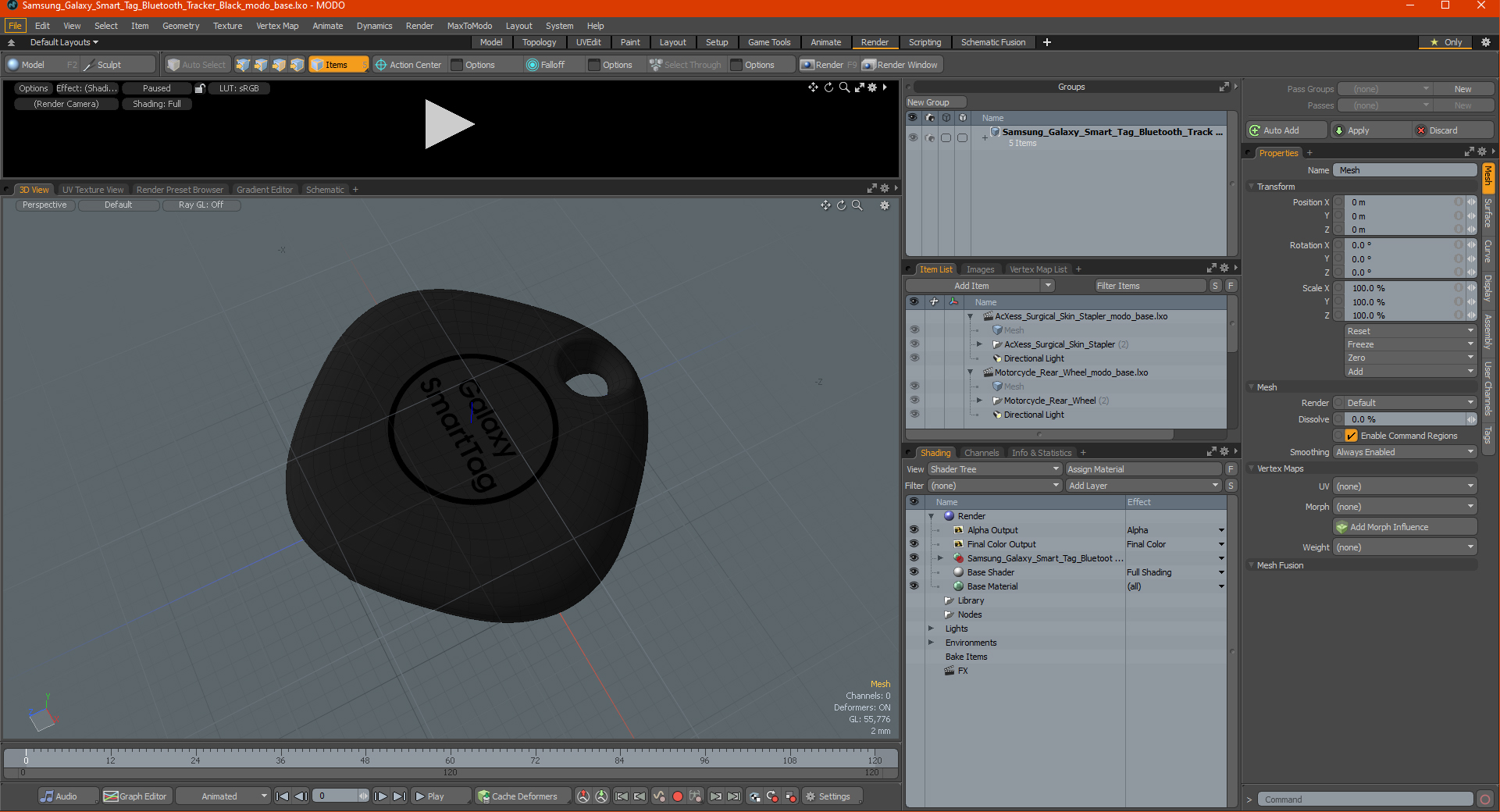The image size is (1500, 812).
Task: Open the Vertex Map menu
Action: [x=277, y=26]
